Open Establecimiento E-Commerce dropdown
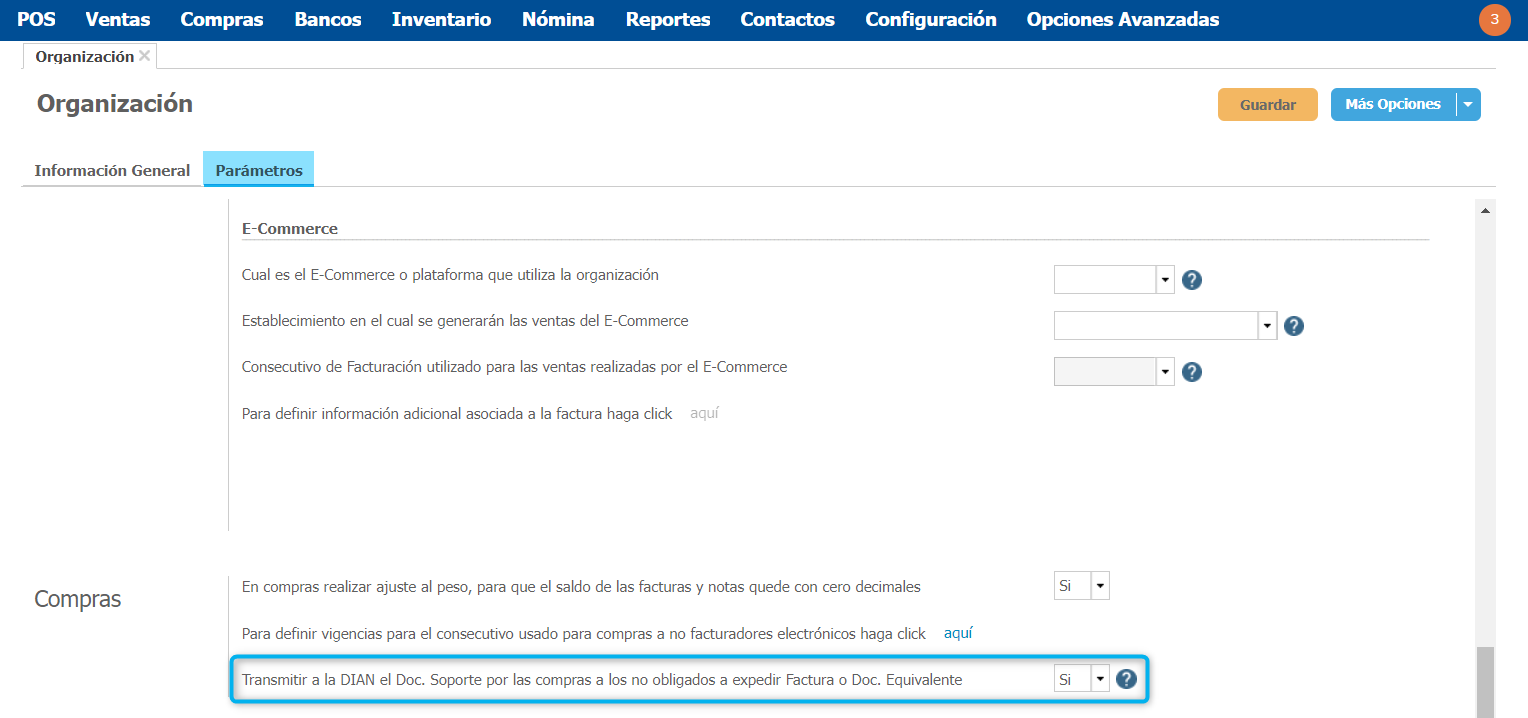 [1267, 326]
